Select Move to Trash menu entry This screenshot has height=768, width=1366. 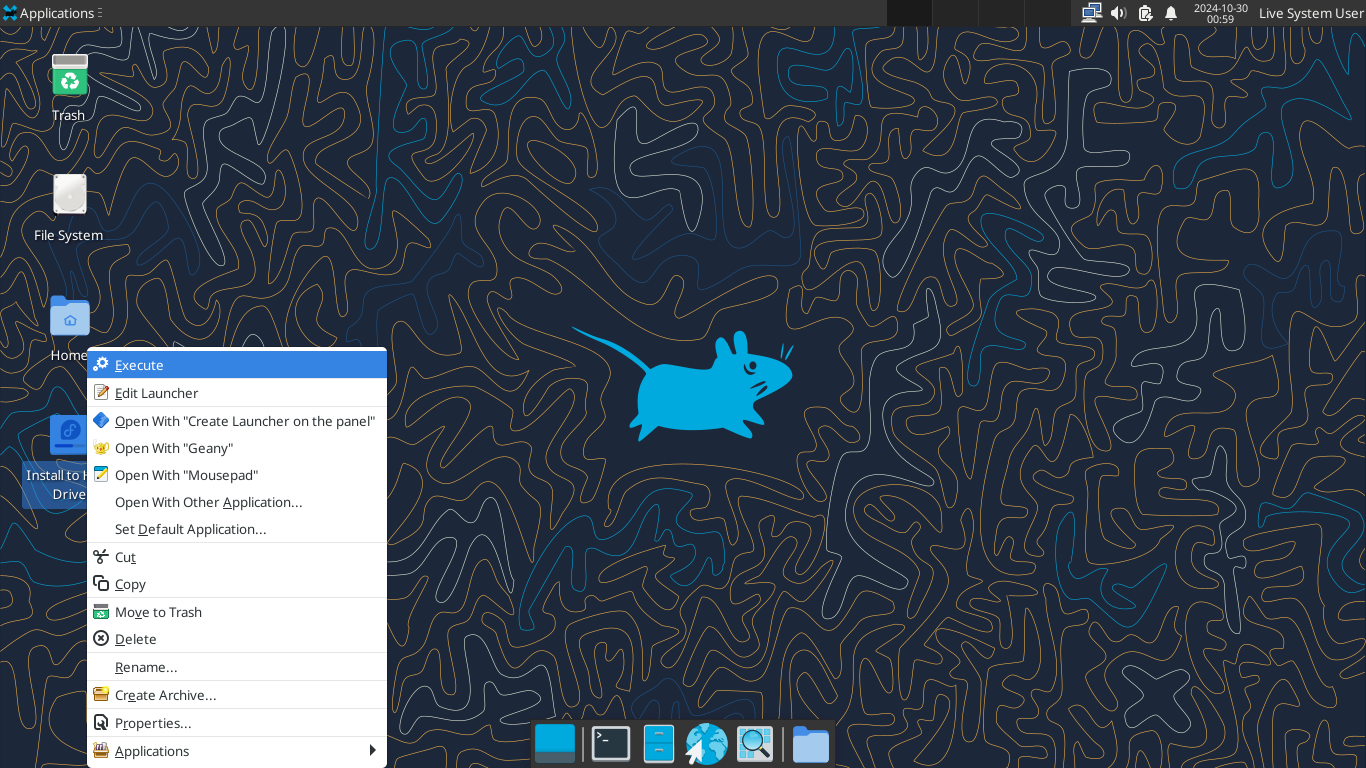click(x=237, y=612)
